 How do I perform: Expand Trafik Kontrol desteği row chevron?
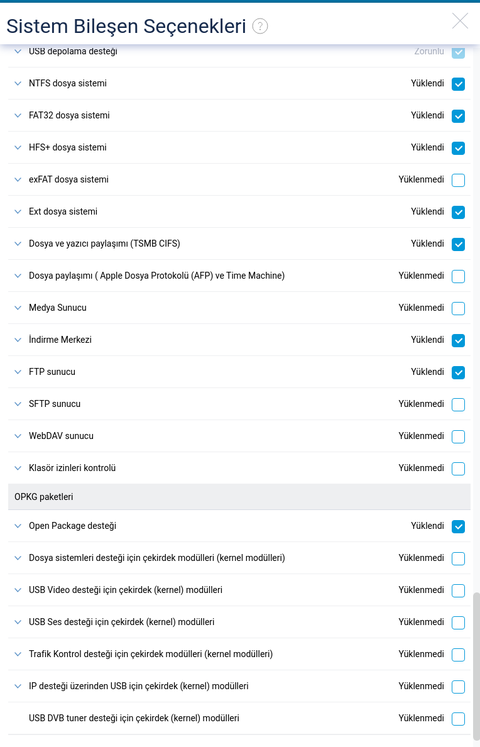click(18, 654)
